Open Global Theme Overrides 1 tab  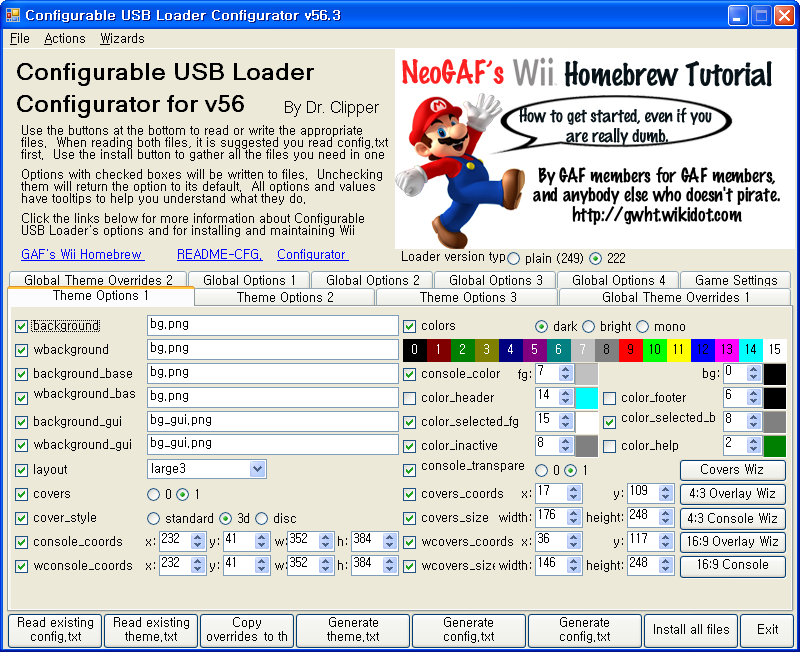coord(676,297)
